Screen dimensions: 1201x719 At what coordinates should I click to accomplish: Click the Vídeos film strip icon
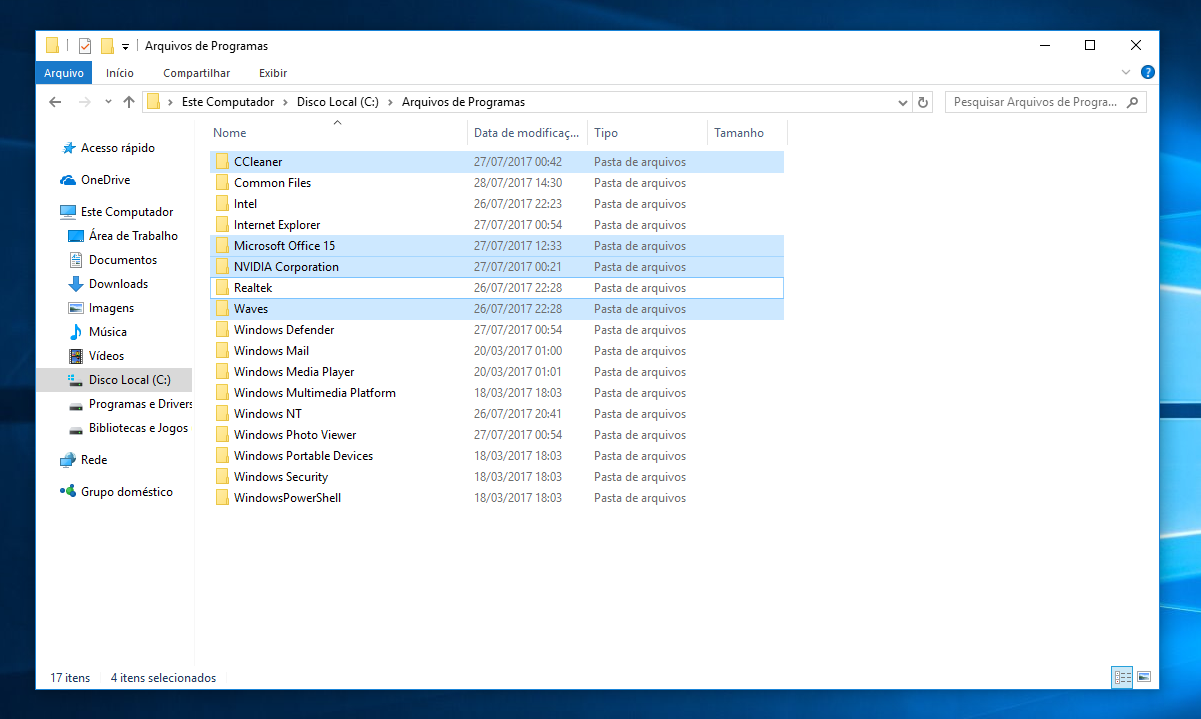point(76,356)
